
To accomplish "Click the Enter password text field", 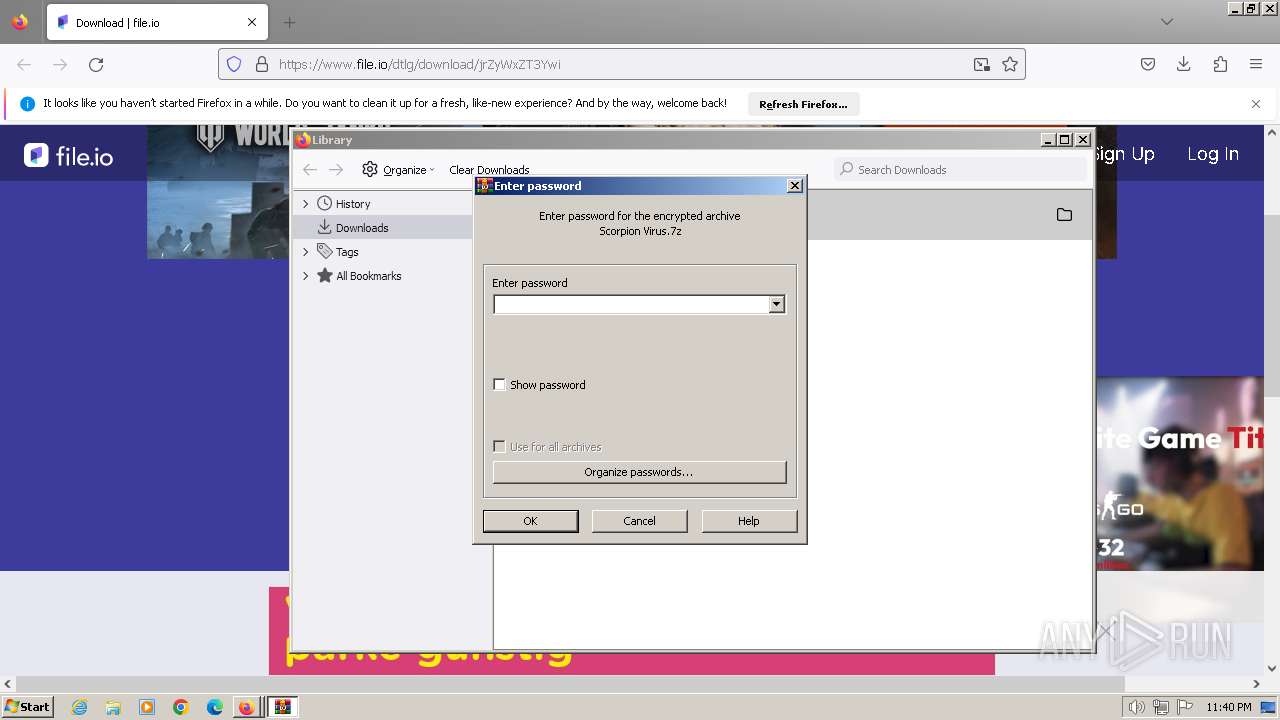I will tap(631, 304).
